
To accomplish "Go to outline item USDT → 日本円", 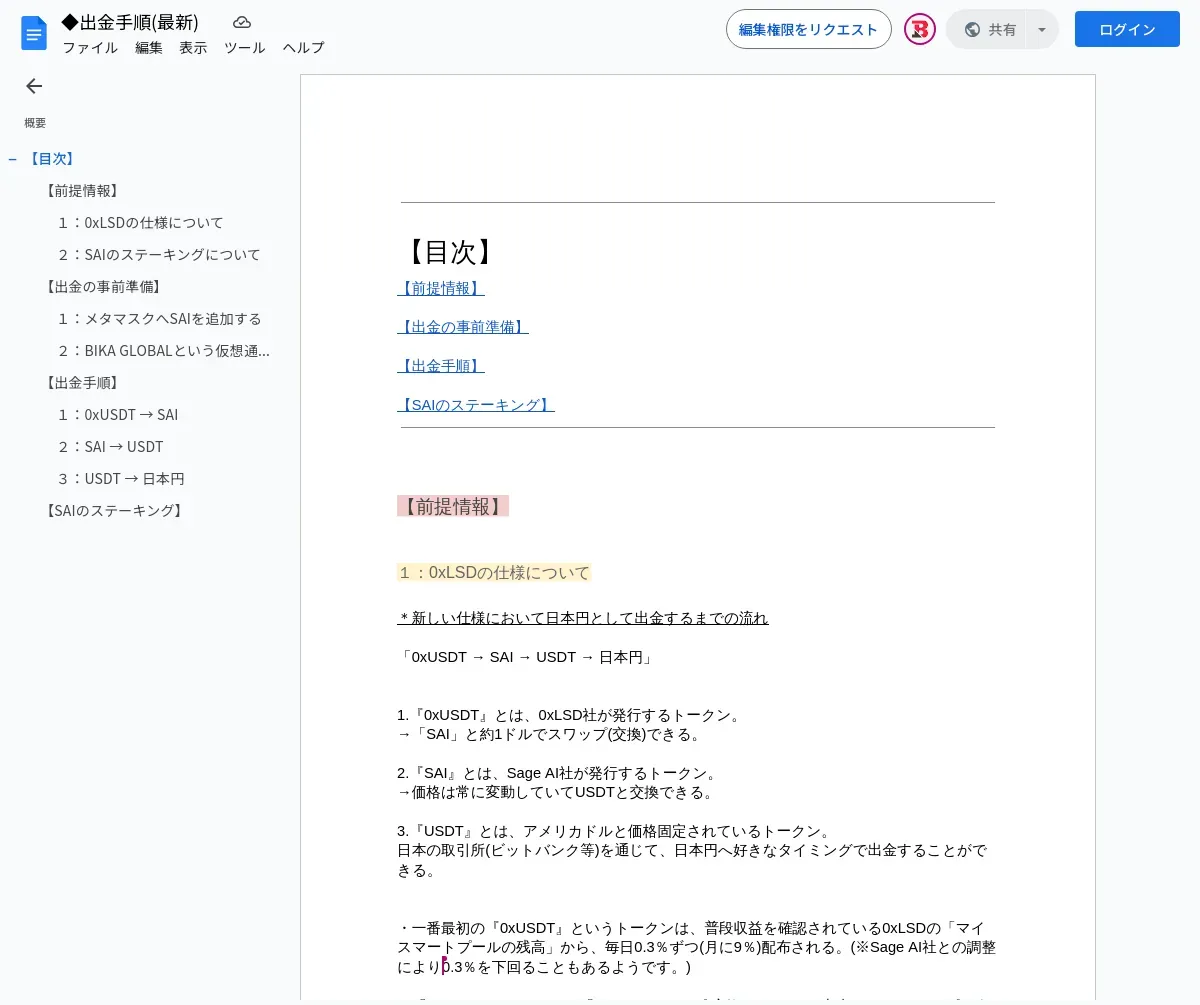I will click(121, 479).
